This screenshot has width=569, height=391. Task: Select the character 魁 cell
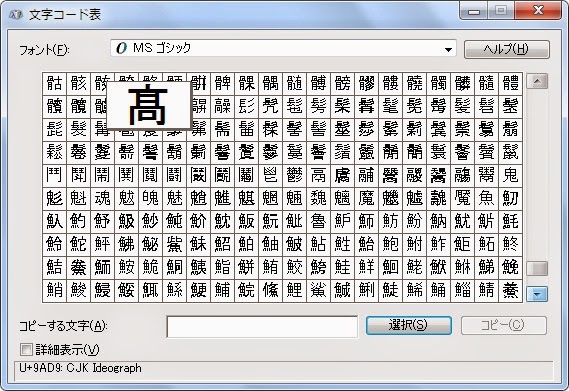point(78,198)
